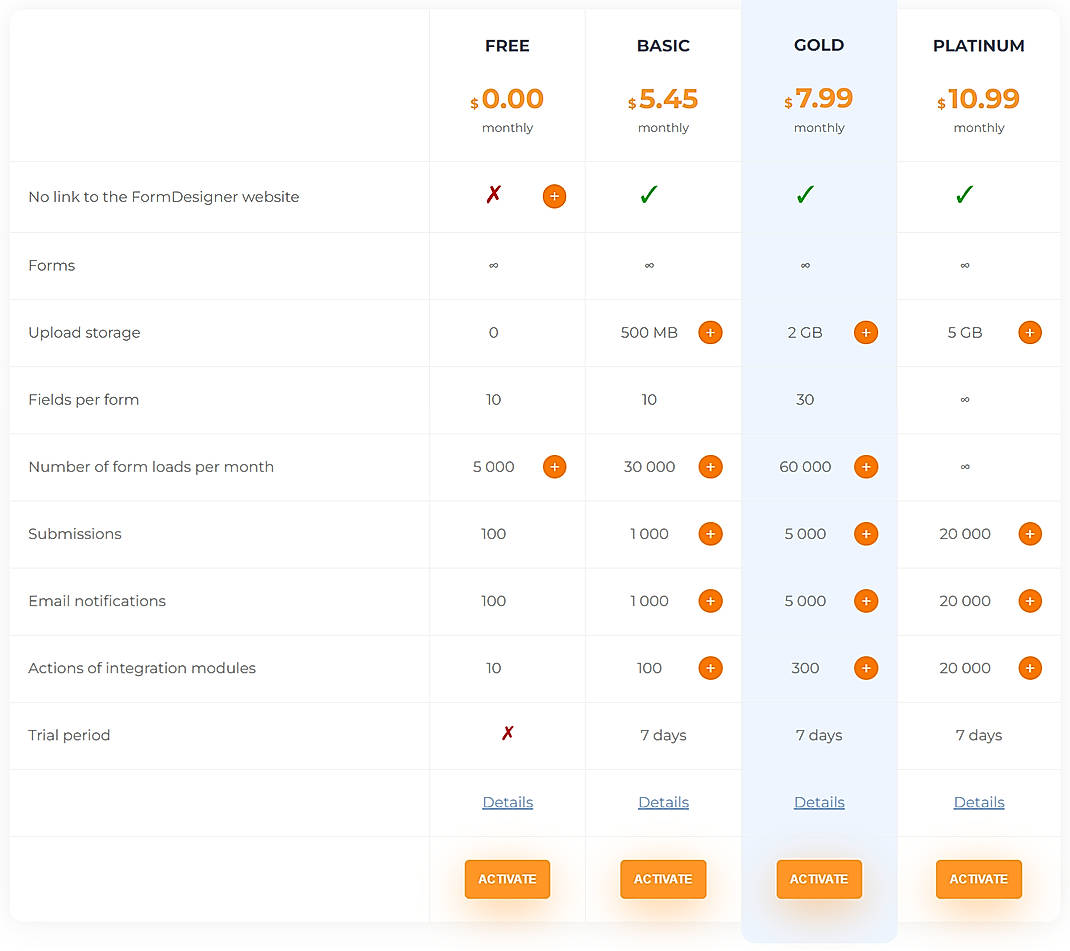This screenshot has width=1070, height=951.
Task: Add more to Basic plan Submissions
Action: 710,533
